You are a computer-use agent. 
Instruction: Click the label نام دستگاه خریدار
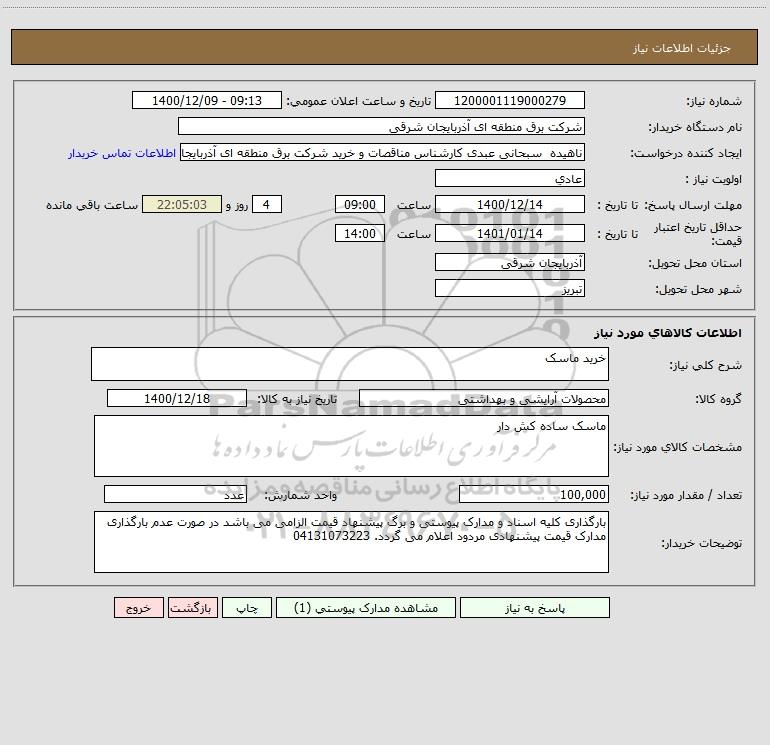[x=695, y=128]
